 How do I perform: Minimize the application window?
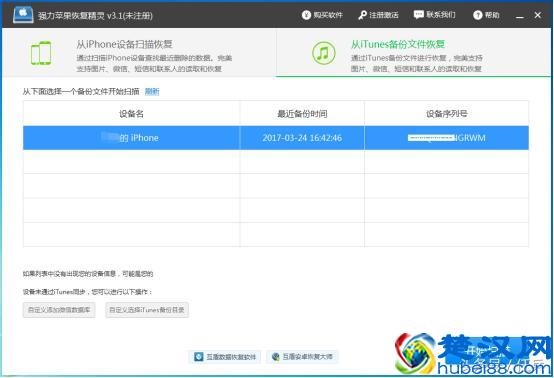tap(519, 16)
